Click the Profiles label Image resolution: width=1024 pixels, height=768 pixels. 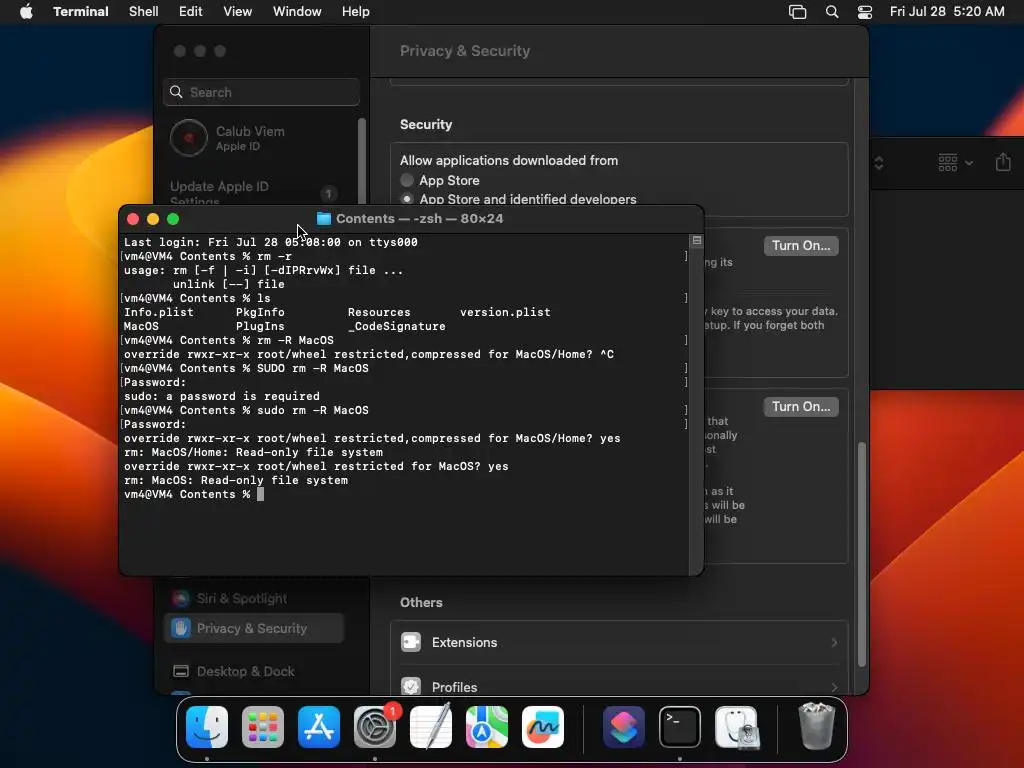point(455,687)
